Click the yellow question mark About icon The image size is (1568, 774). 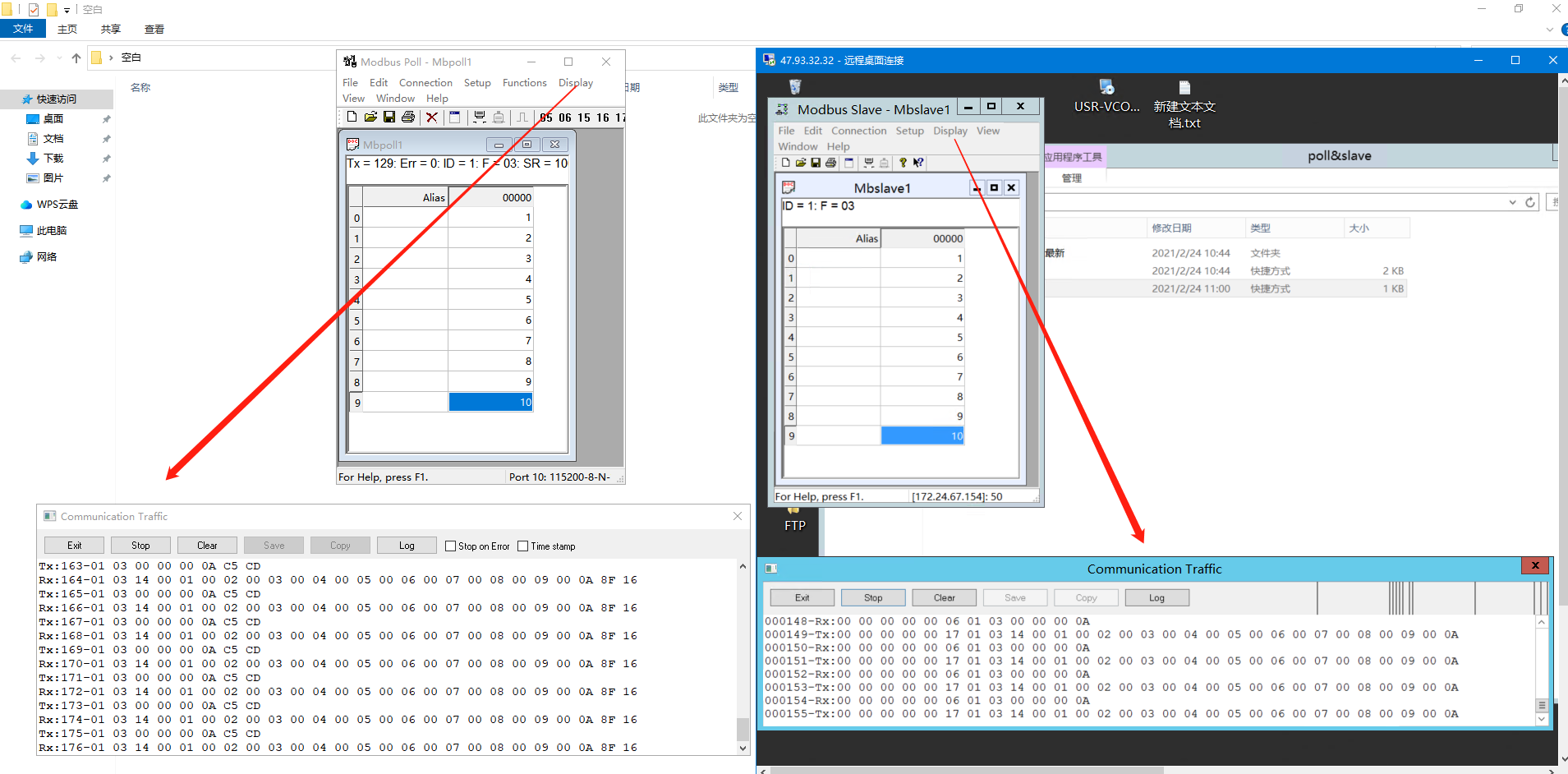[903, 163]
